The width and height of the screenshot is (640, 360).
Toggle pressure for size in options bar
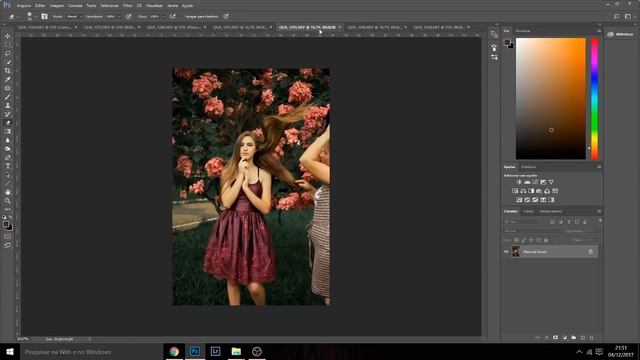(226, 16)
